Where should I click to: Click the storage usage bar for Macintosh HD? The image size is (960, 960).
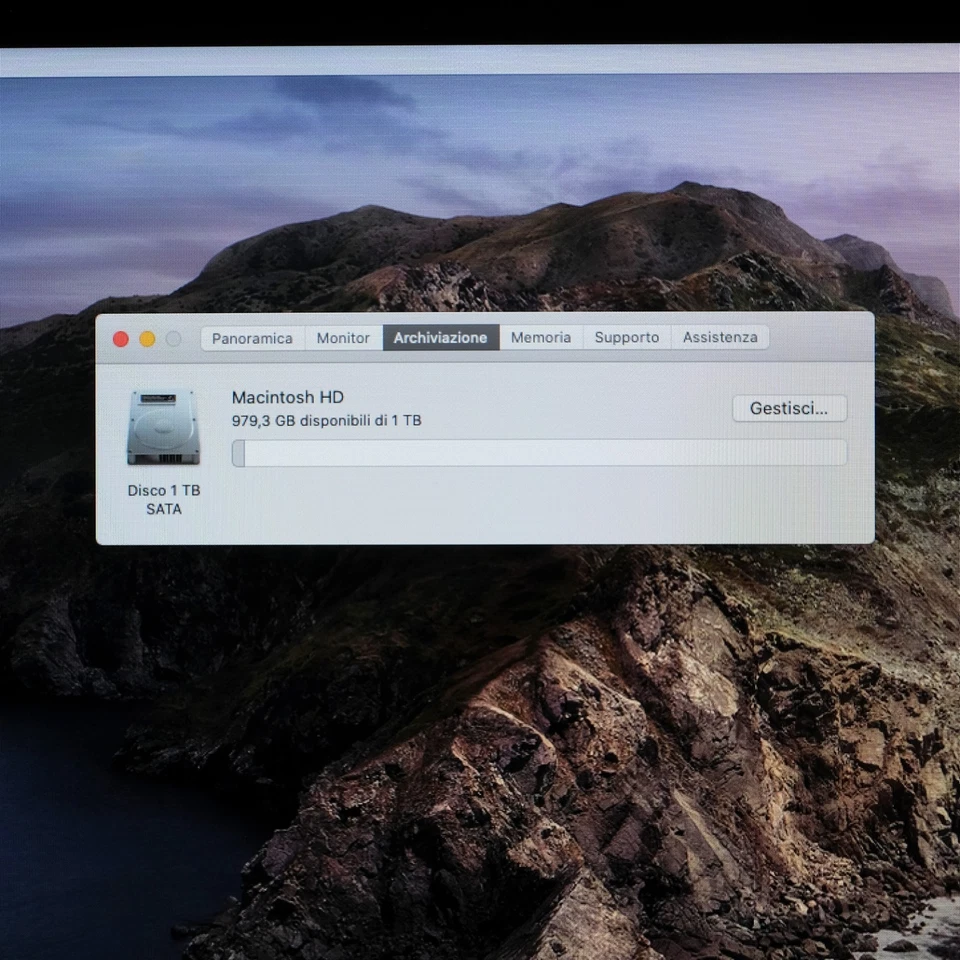coord(540,453)
